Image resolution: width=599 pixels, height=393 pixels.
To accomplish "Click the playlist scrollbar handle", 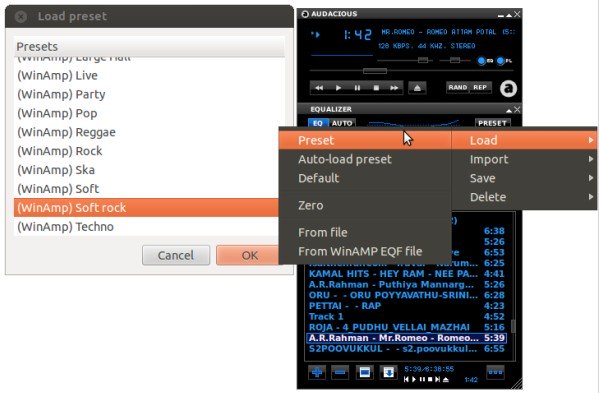I will tap(513, 326).
